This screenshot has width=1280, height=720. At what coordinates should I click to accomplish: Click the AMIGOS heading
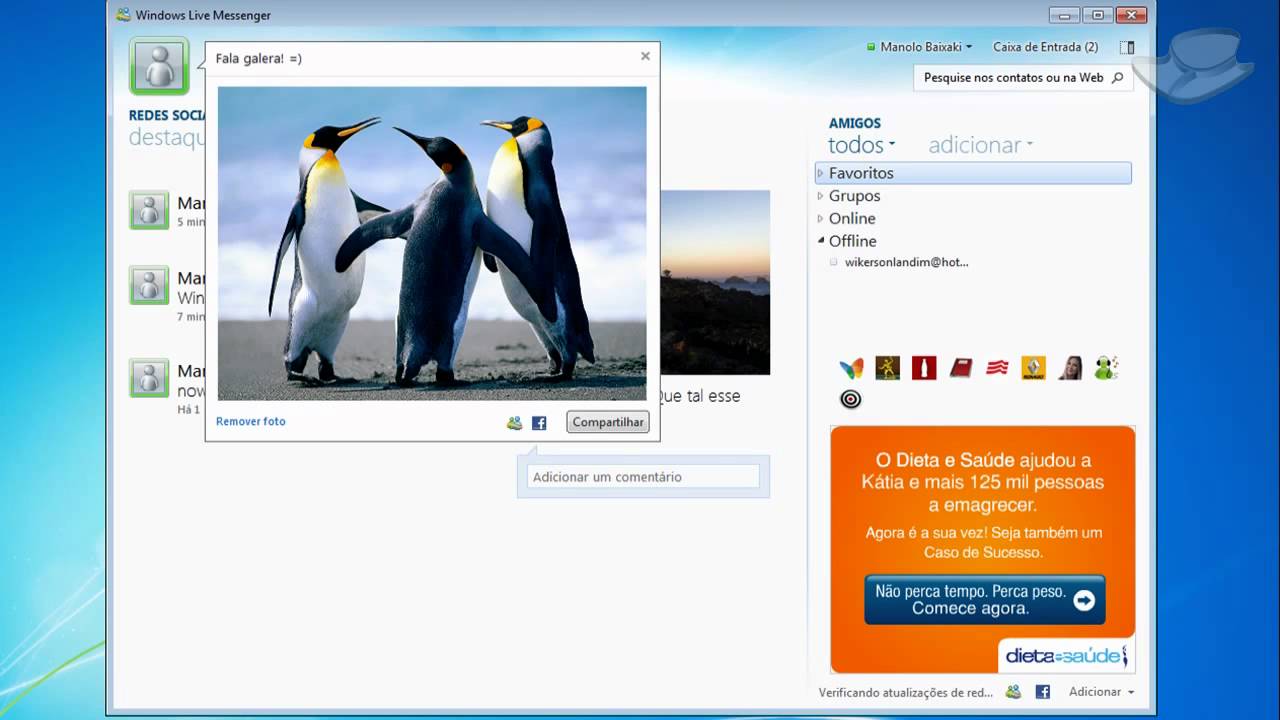pyautogui.click(x=855, y=123)
